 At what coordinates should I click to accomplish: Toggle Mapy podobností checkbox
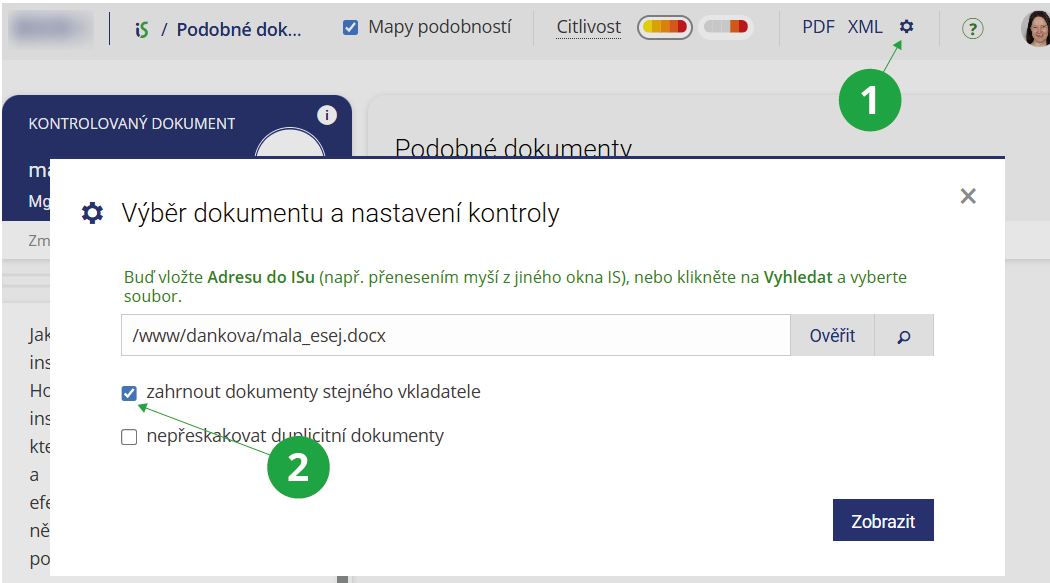pos(350,28)
